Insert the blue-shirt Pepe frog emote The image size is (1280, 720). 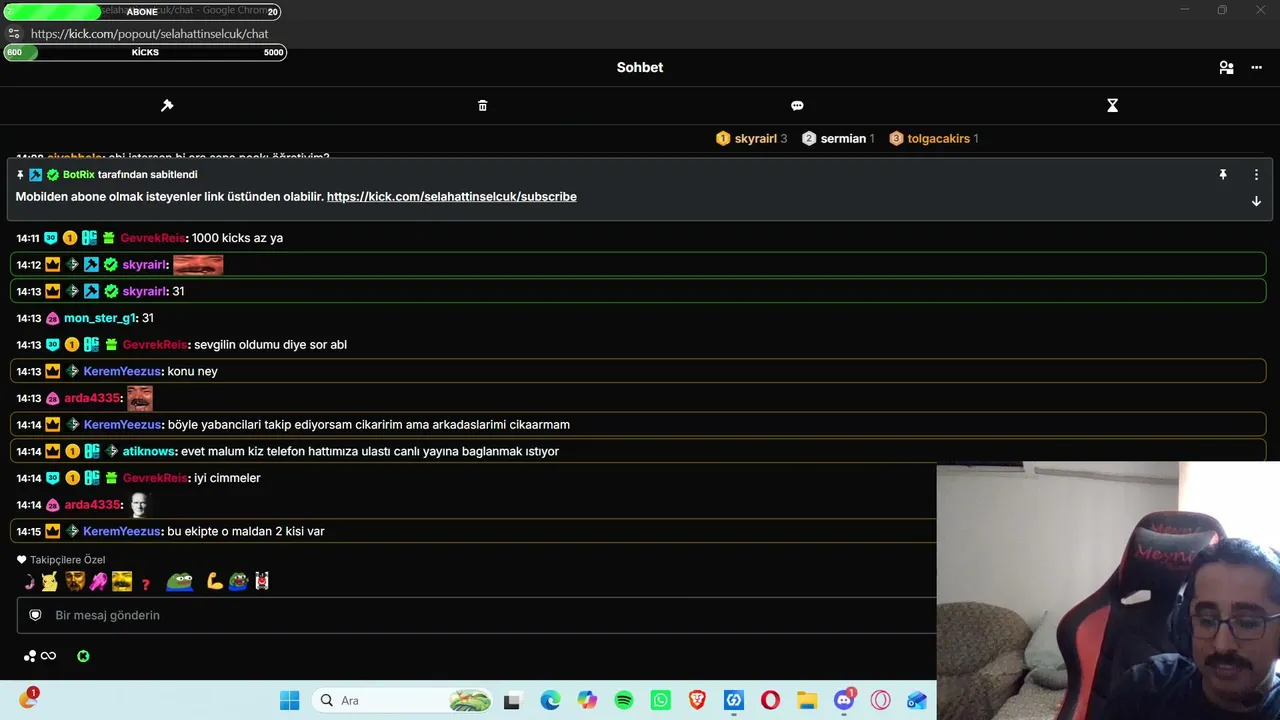click(x=180, y=581)
